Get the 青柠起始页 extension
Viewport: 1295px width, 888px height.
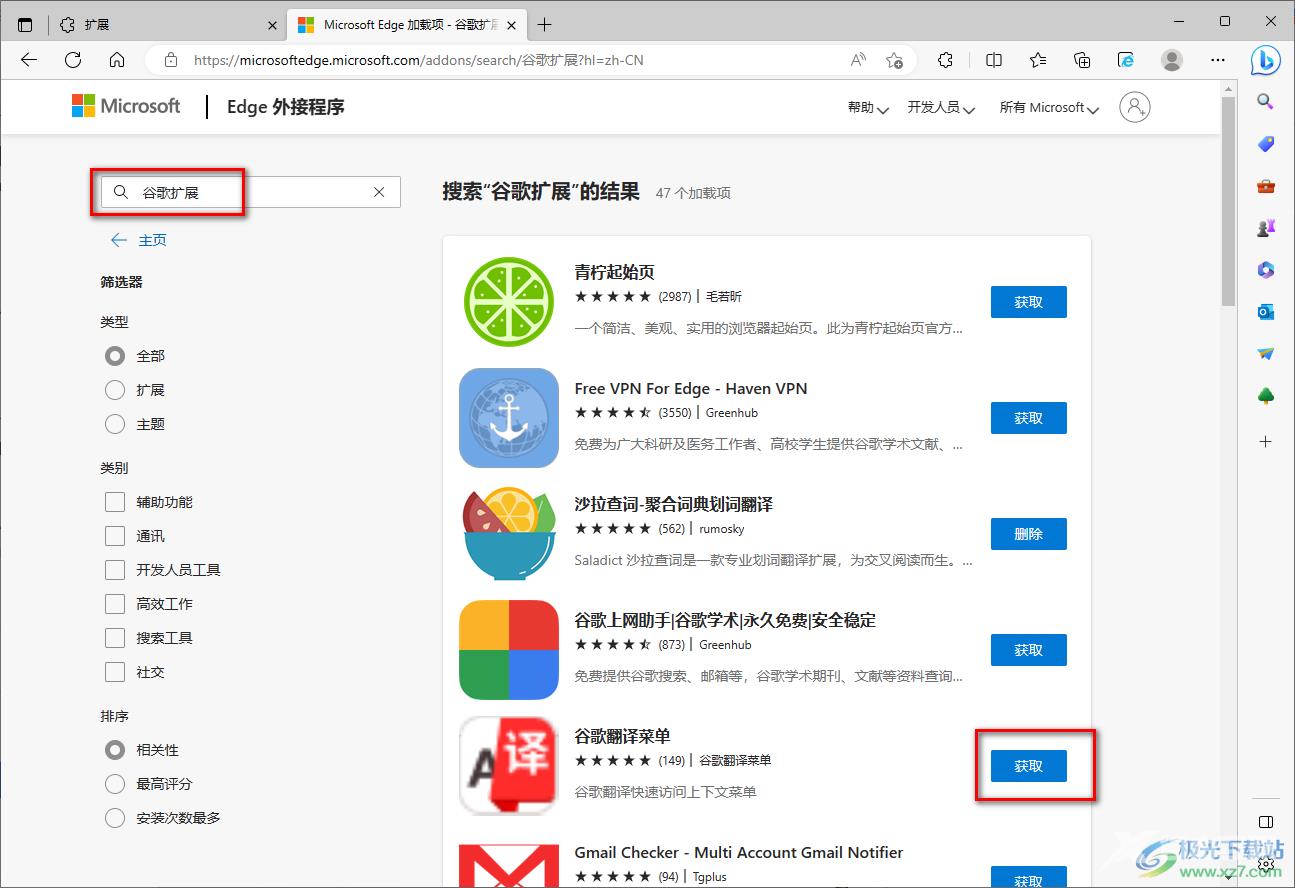[1028, 302]
